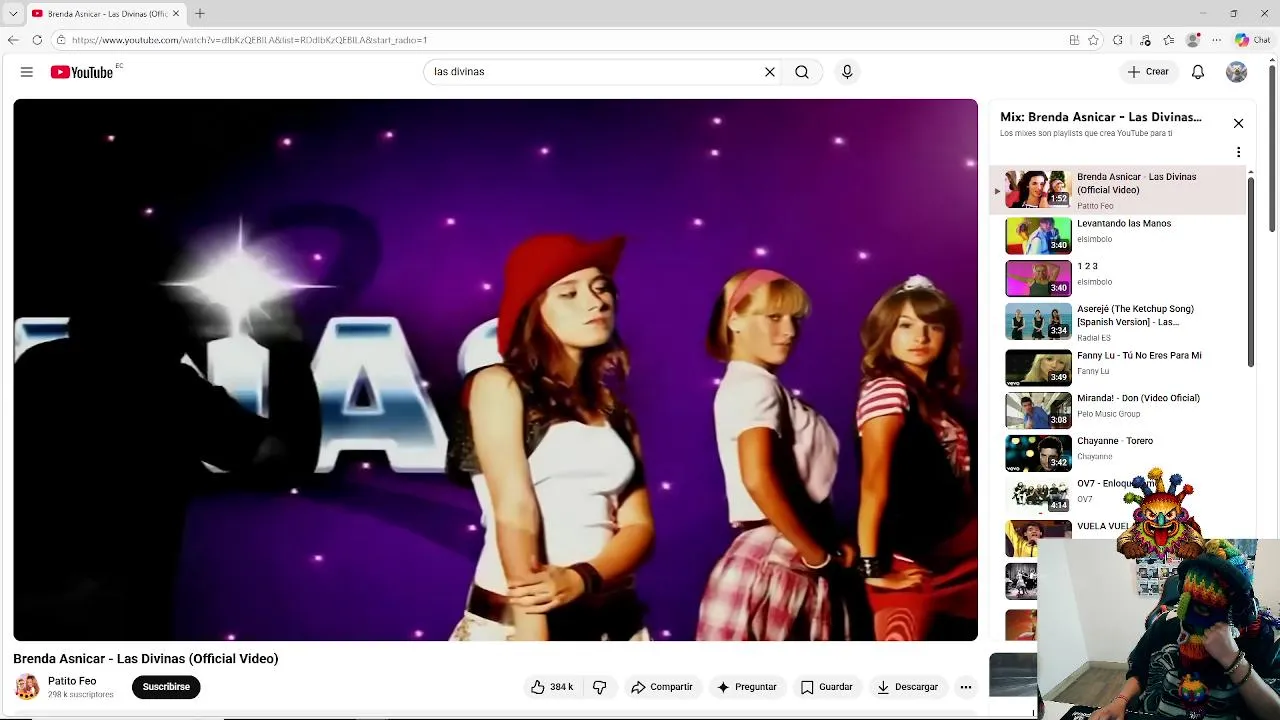Viewport: 1280px width, 720px height.
Task: Close the Mix playlist panel
Action: (x=1238, y=123)
